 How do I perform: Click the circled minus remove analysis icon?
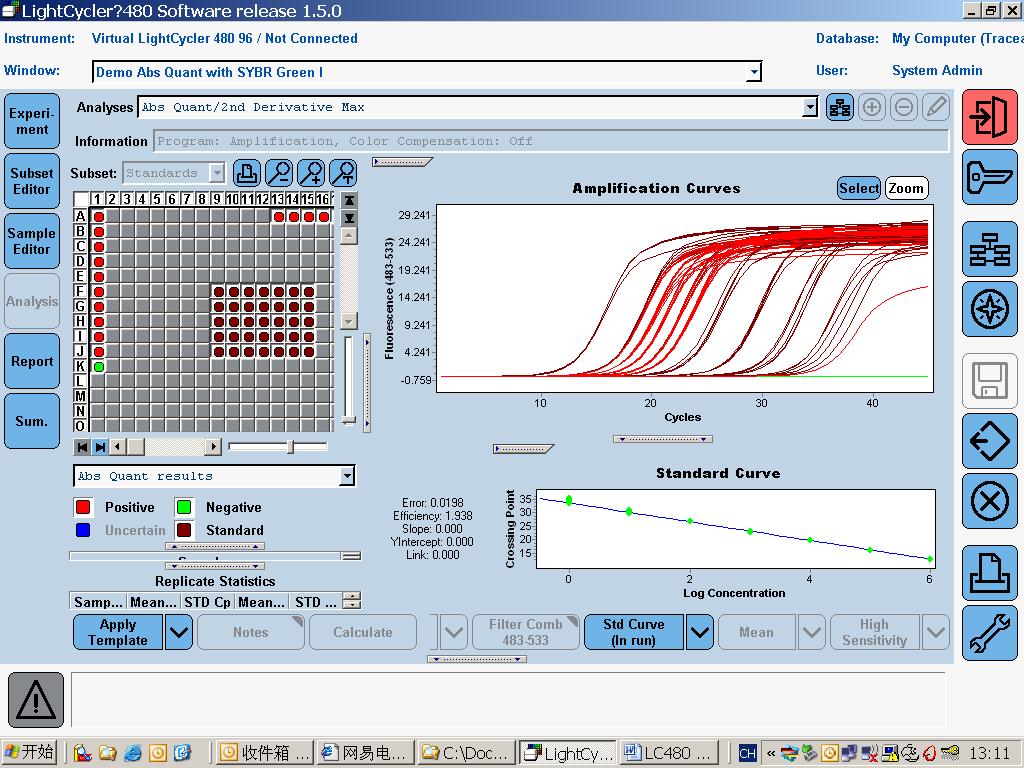click(x=904, y=107)
